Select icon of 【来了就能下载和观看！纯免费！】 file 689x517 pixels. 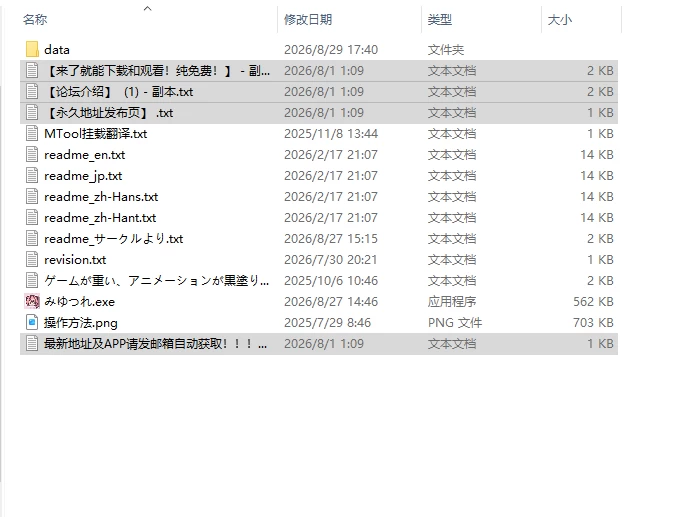(32, 71)
